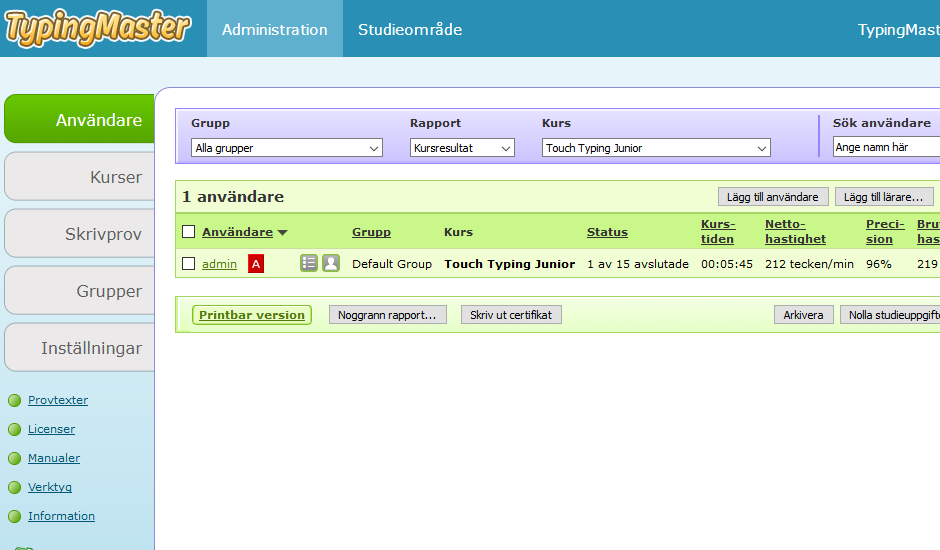Click the 00:05:45 course time value
Viewport: 940px width, 550px height.
pyautogui.click(x=727, y=264)
